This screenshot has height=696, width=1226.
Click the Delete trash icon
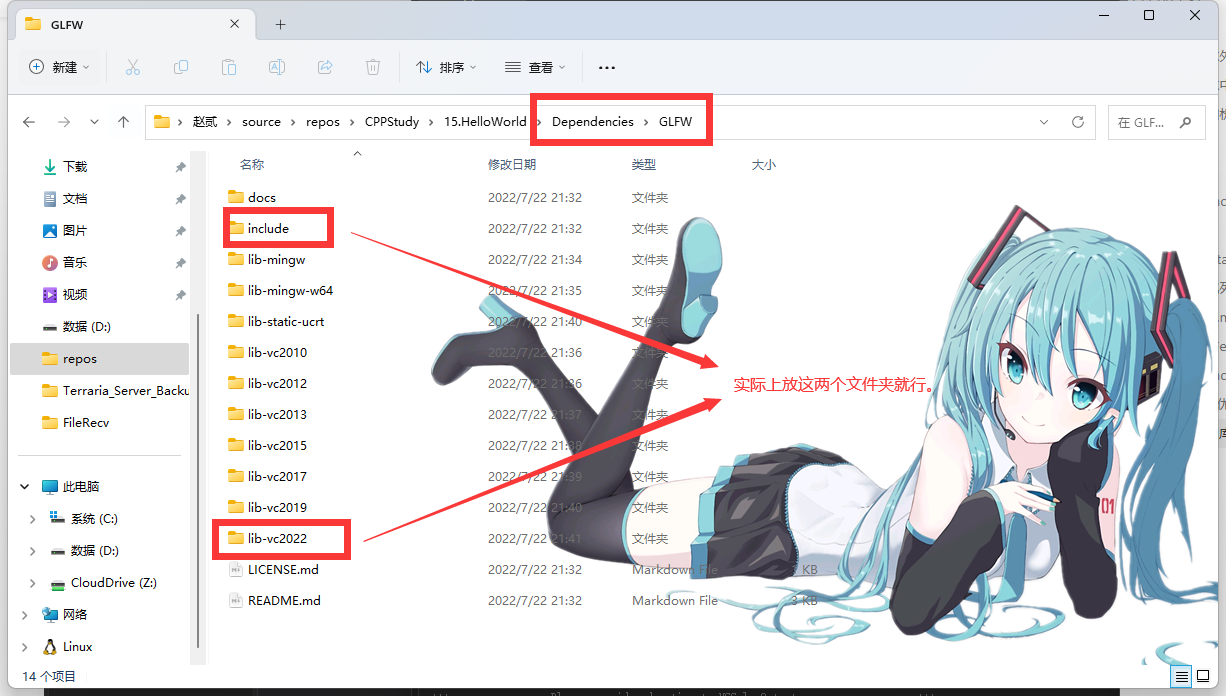click(373, 67)
